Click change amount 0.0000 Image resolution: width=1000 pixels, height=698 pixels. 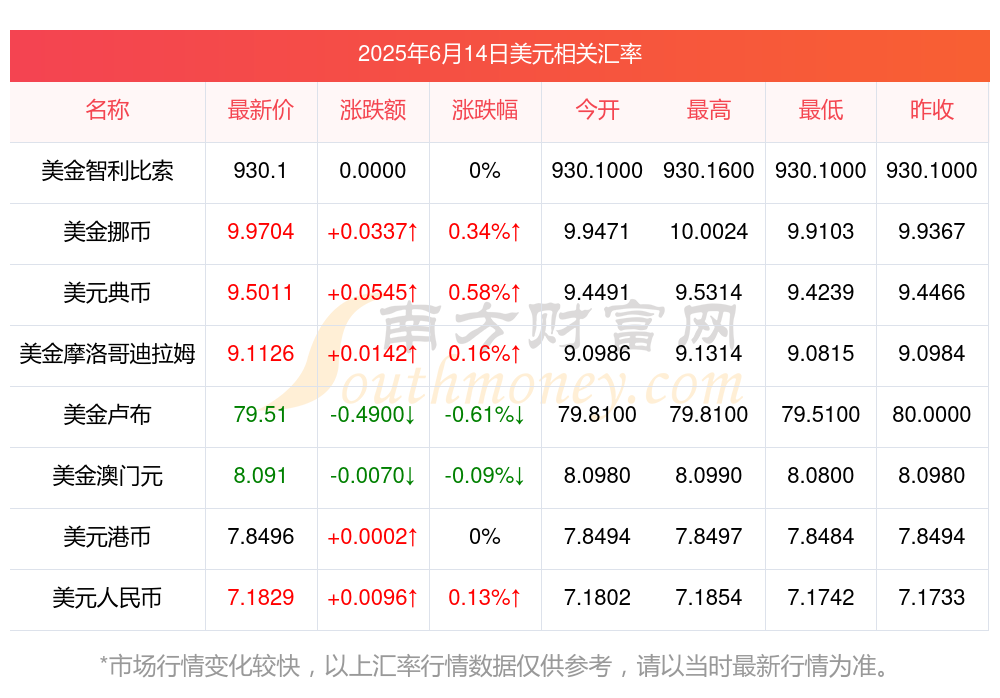point(372,171)
